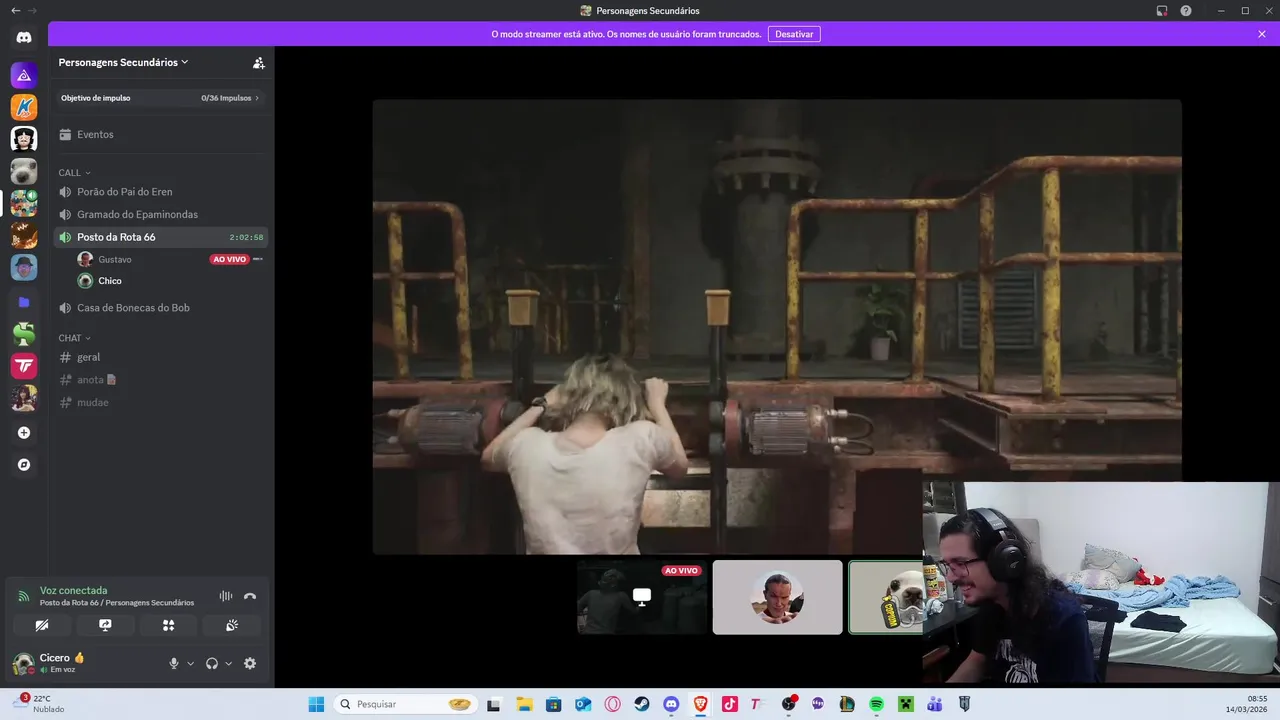Image resolution: width=1280 pixels, height=720 pixels.
Task: Open the anota text channel
Action: (x=161, y=380)
